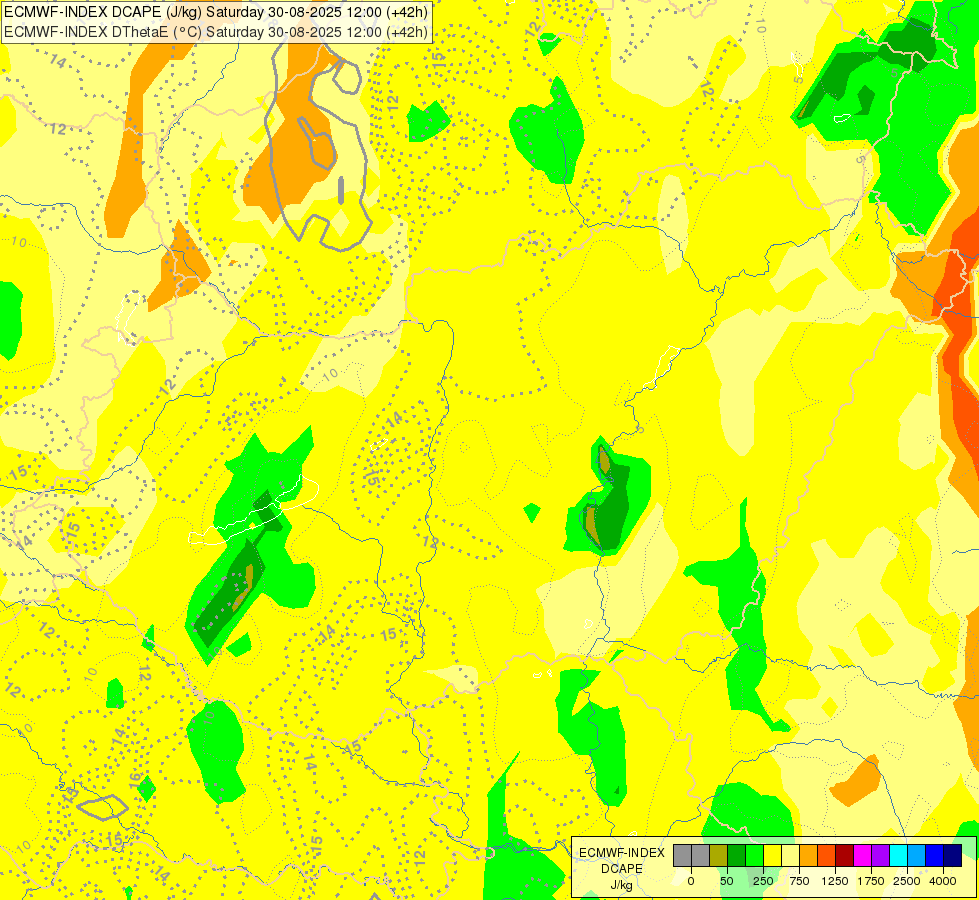This screenshot has height=900, width=979.
Task: Click the DCAPE title line at top
Action: tap(216, 12)
